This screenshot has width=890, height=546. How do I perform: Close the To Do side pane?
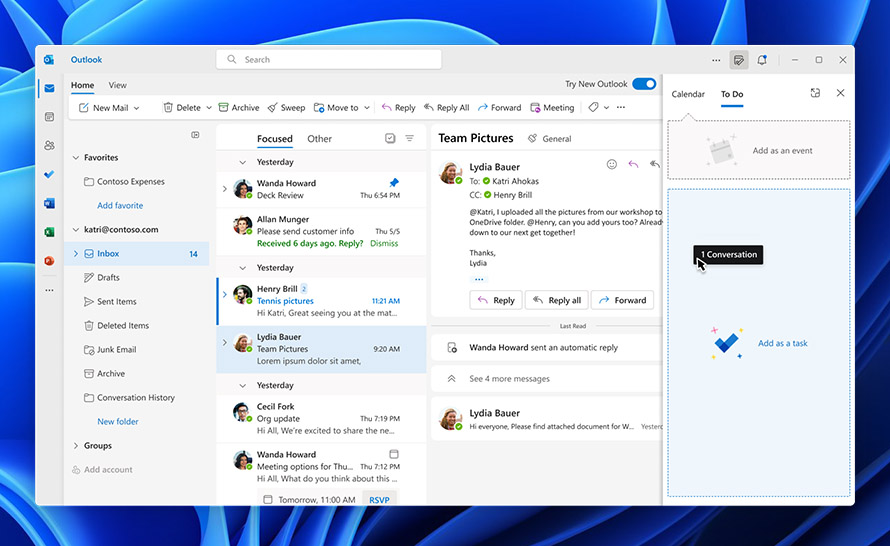pyautogui.click(x=841, y=93)
